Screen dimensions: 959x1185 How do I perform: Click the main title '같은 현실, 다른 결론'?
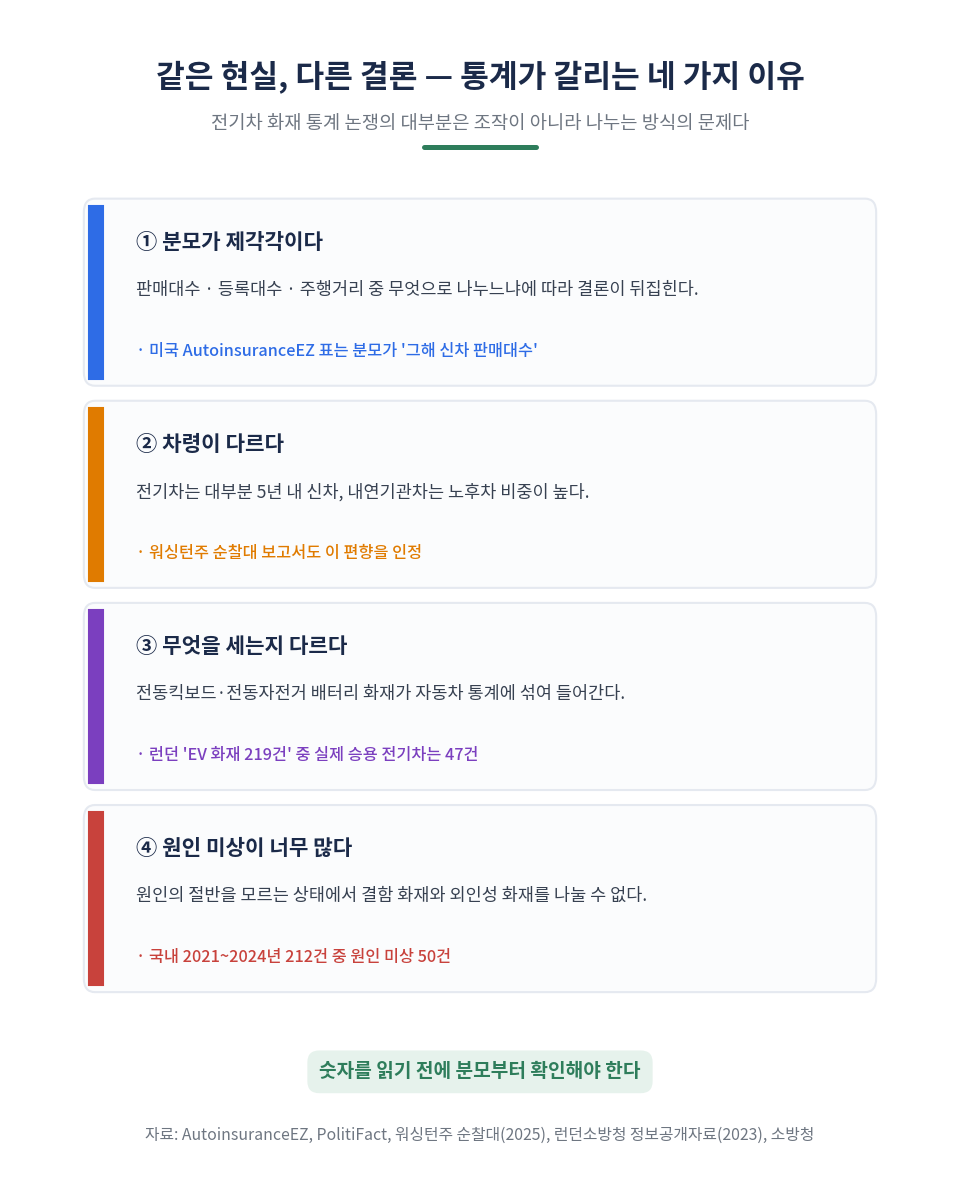click(x=286, y=76)
